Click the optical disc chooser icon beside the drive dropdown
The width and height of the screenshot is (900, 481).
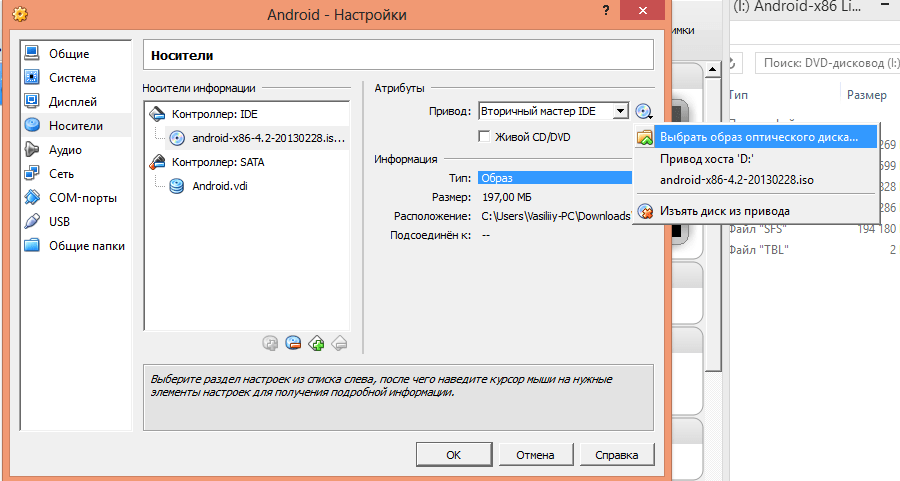pyautogui.click(x=643, y=112)
